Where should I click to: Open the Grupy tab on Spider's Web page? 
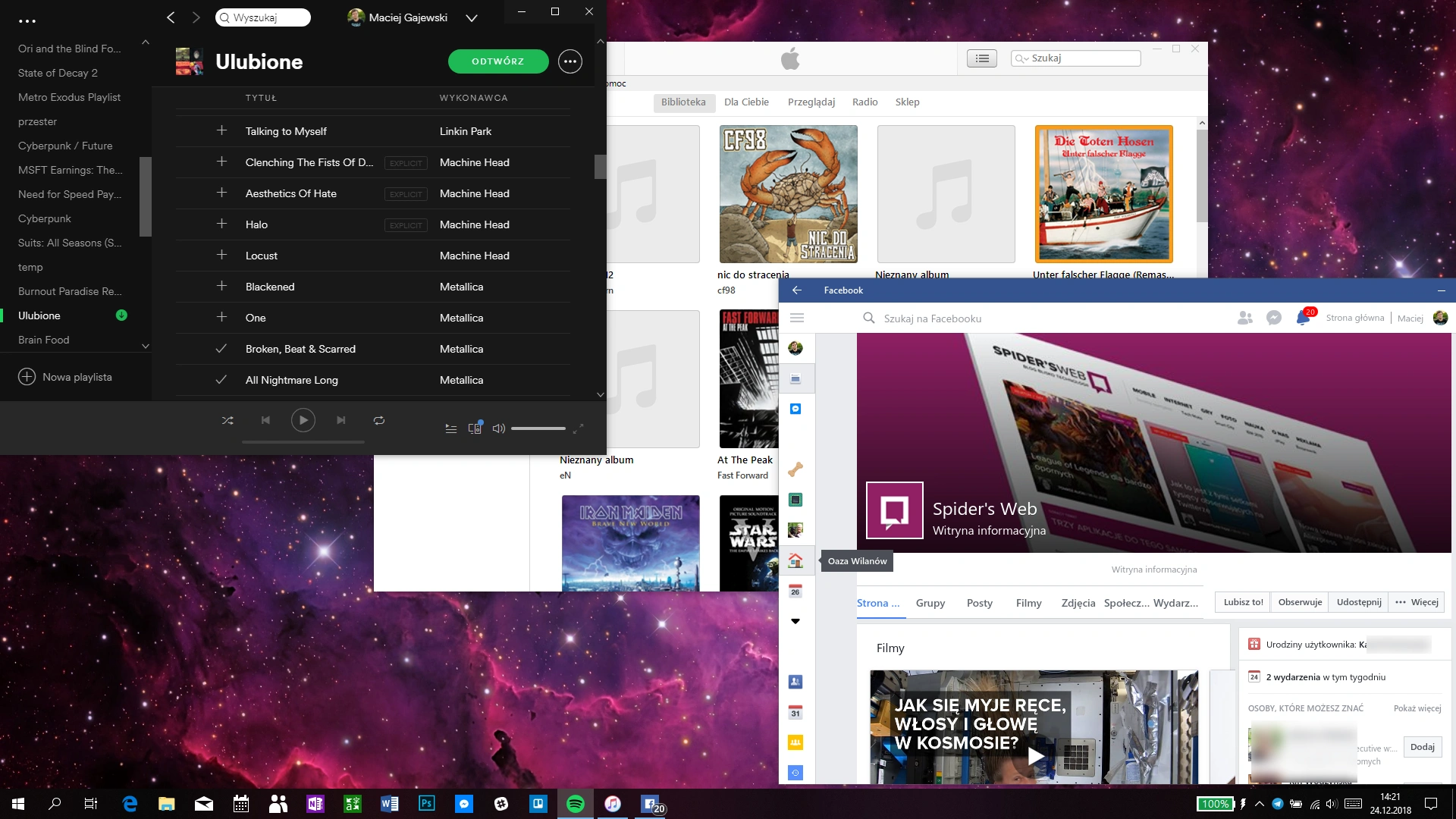click(x=930, y=603)
